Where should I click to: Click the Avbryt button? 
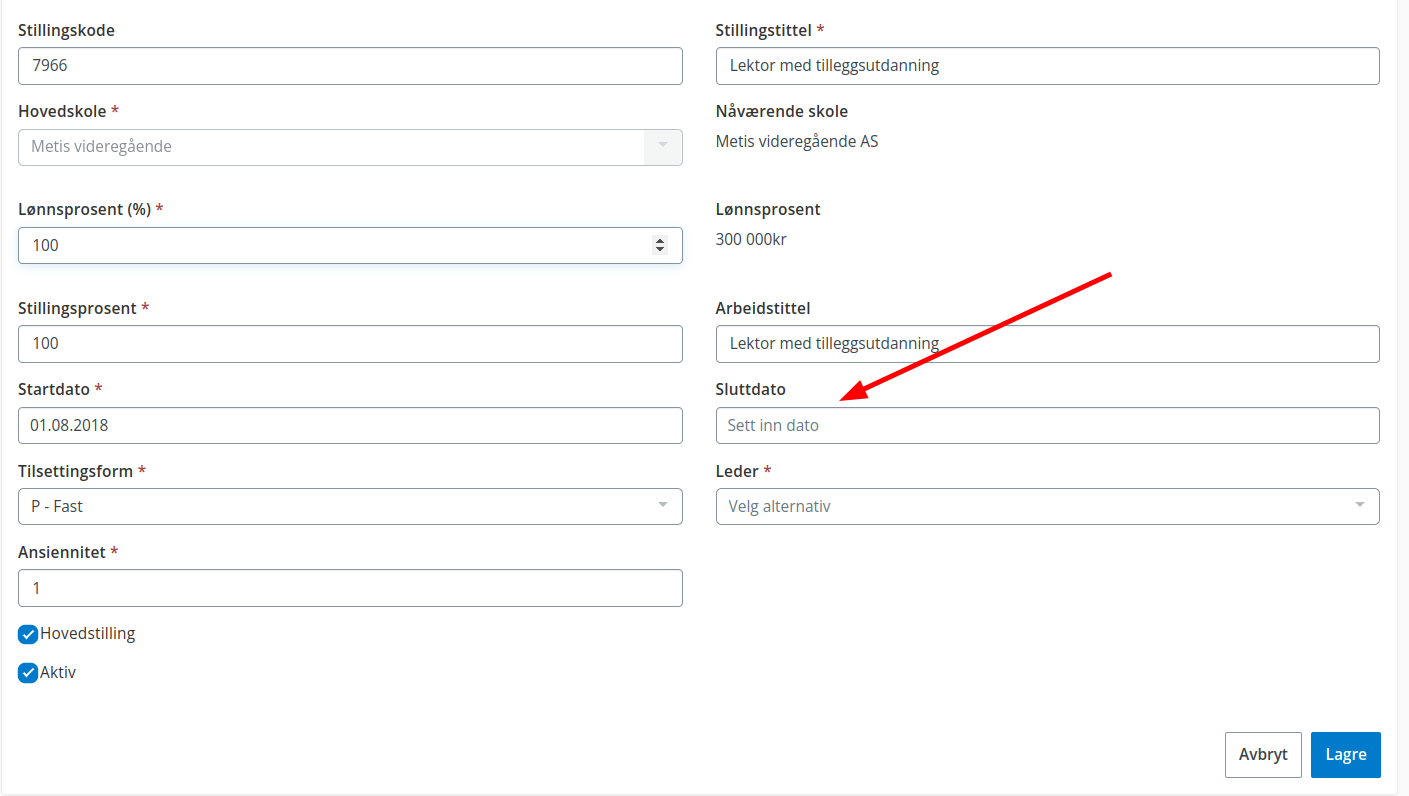pyautogui.click(x=1263, y=755)
